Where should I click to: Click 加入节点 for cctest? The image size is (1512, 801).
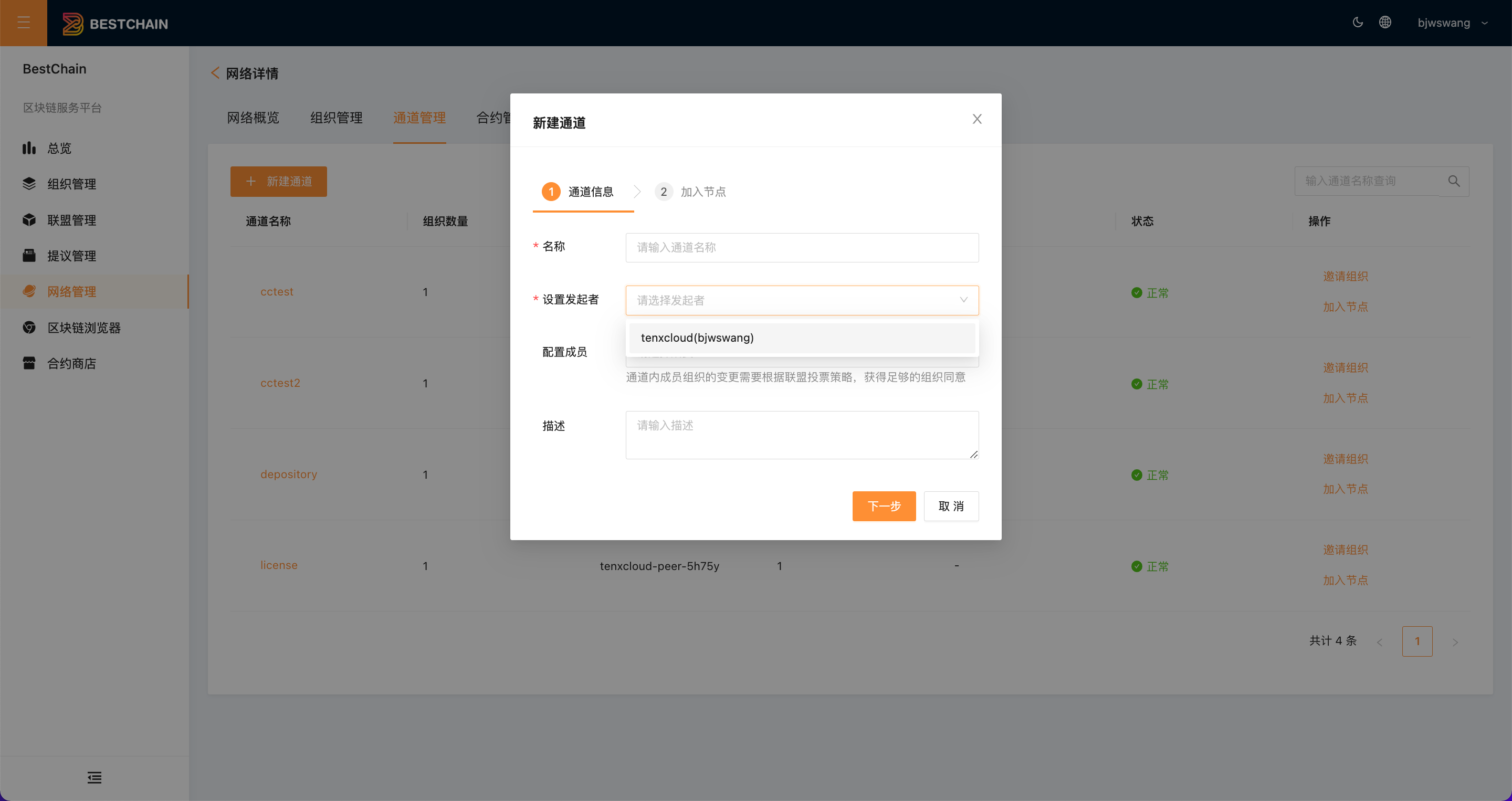pyautogui.click(x=1345, y=307)
